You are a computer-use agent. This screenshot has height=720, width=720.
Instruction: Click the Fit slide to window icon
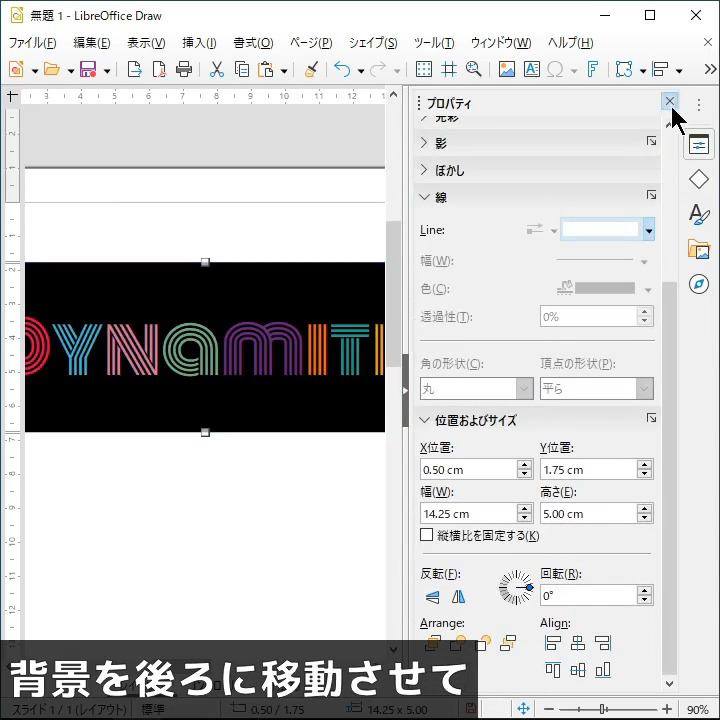coord(523,709)
